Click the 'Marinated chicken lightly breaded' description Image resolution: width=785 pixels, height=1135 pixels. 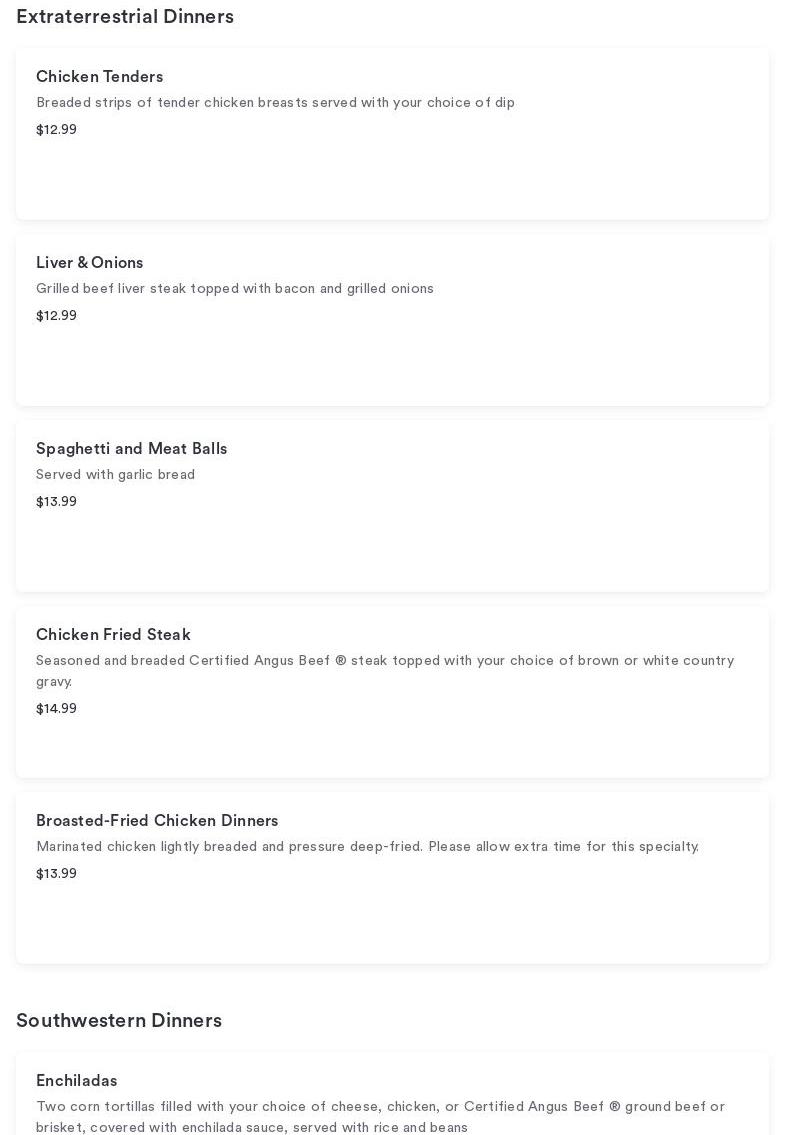point(367,847)
